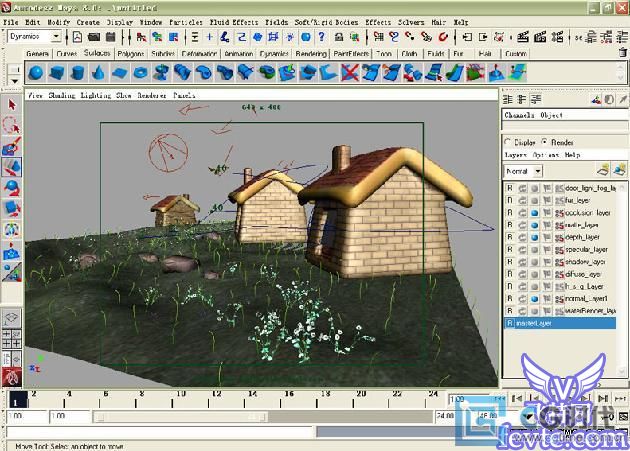Select the Scale tool in toolbox
This screenshot has height=451, width=630.
click(x=12, y=209)
